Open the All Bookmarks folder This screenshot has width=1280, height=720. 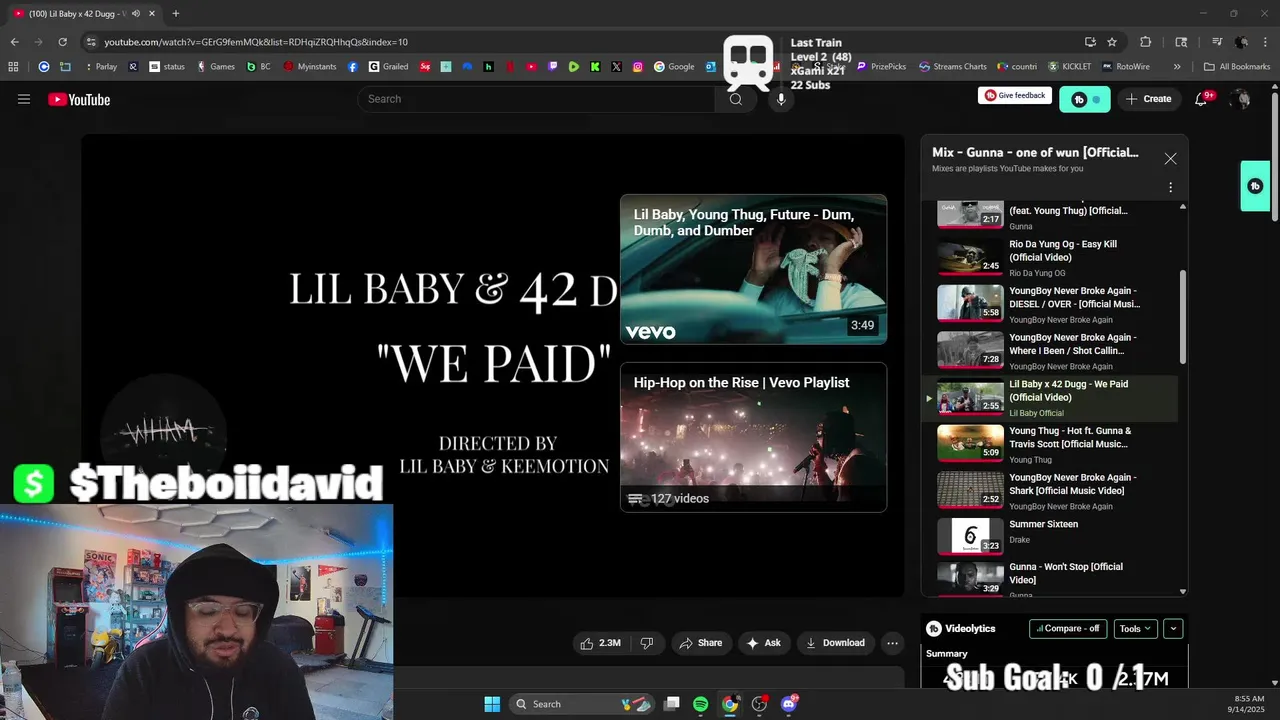click(x=1238, y=67)
